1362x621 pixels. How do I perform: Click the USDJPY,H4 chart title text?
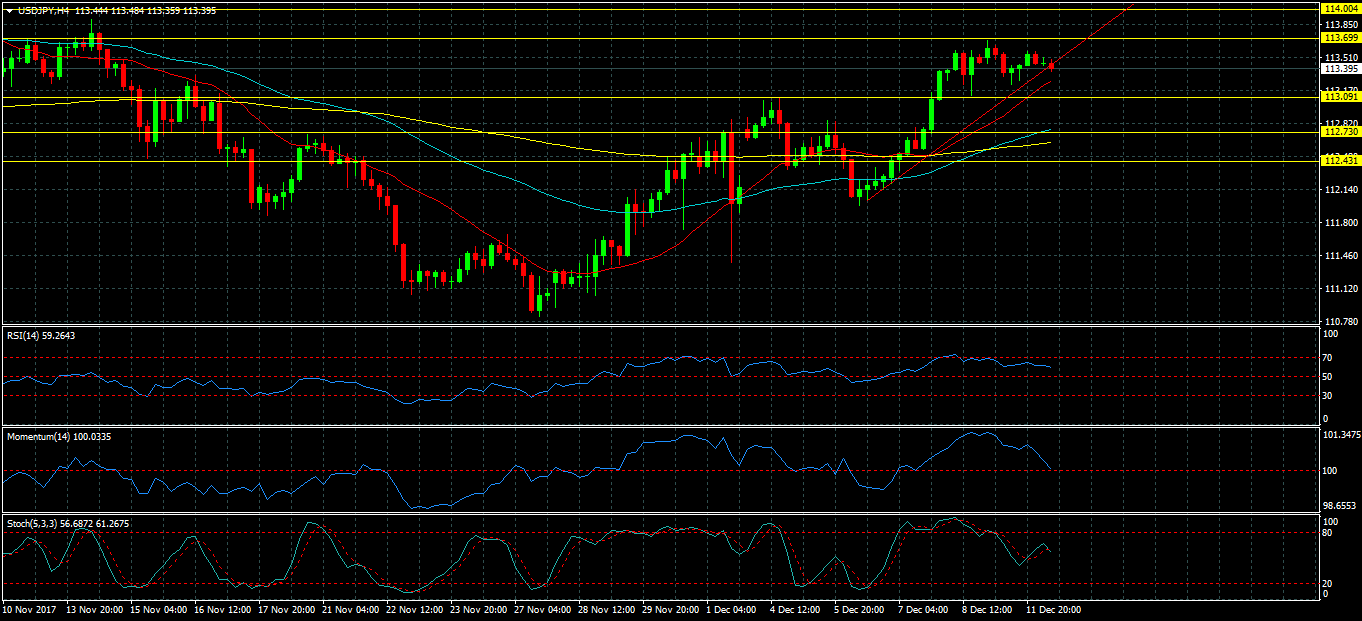tap(44, 9)
